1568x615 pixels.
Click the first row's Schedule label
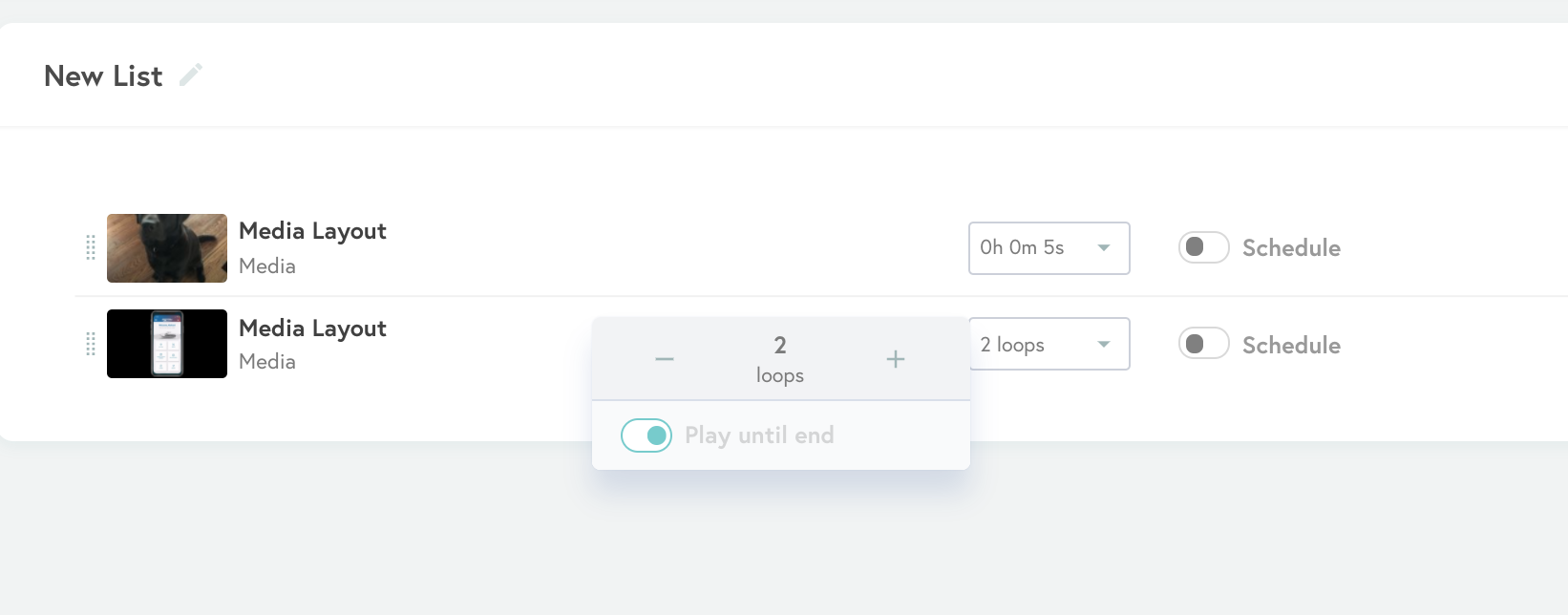tap(1291, 248)
